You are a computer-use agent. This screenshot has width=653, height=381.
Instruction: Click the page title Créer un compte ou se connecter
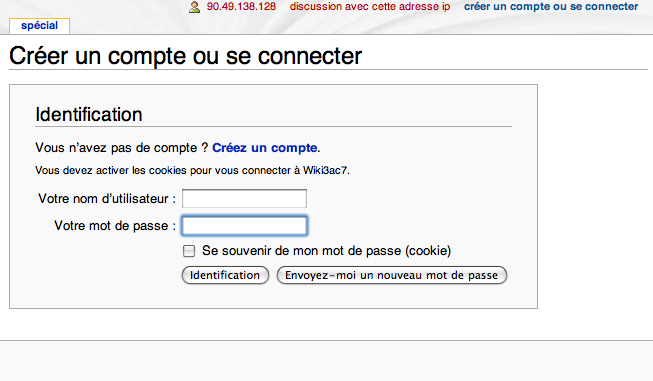coord(186,56)
